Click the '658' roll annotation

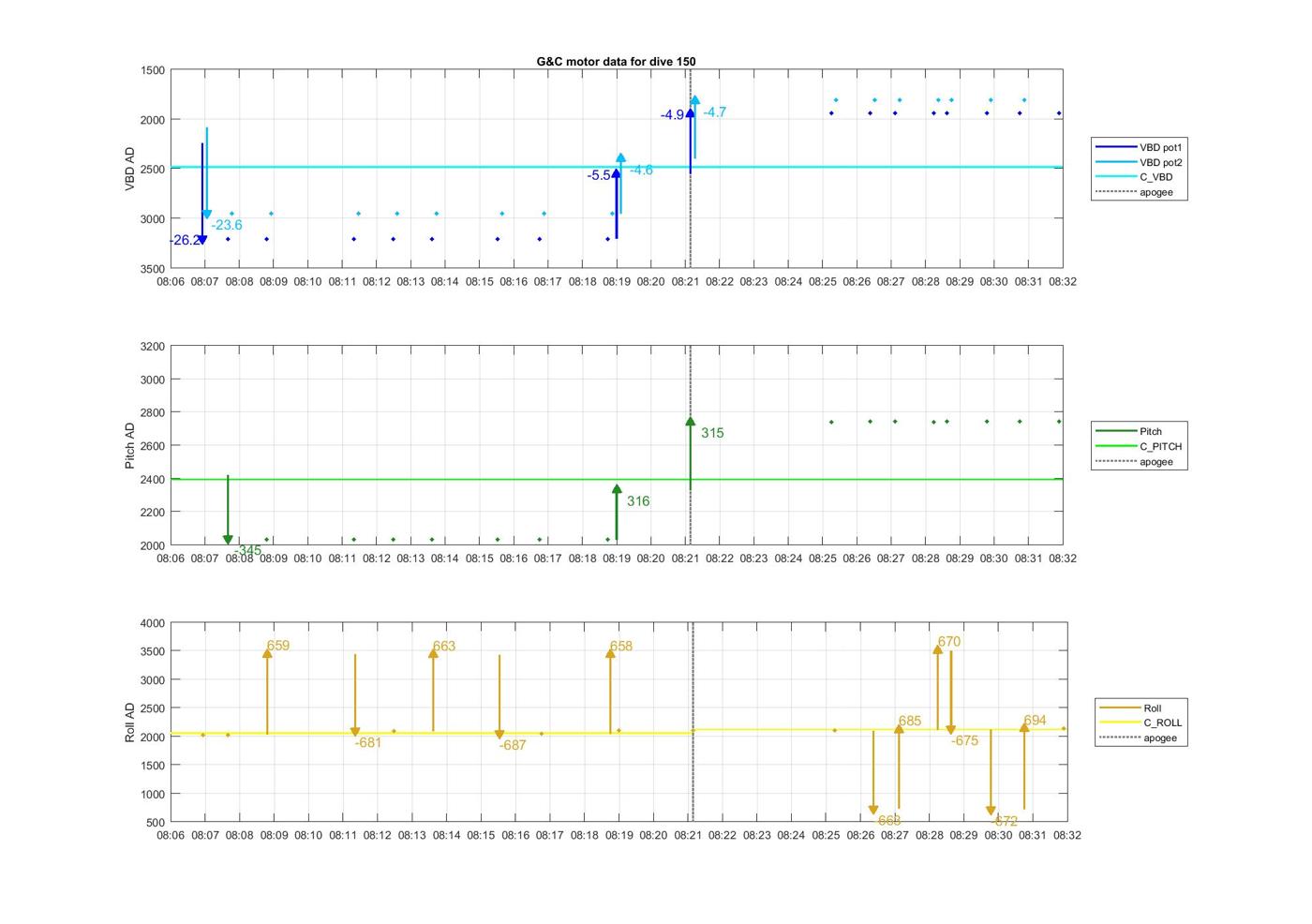point(621,647)
